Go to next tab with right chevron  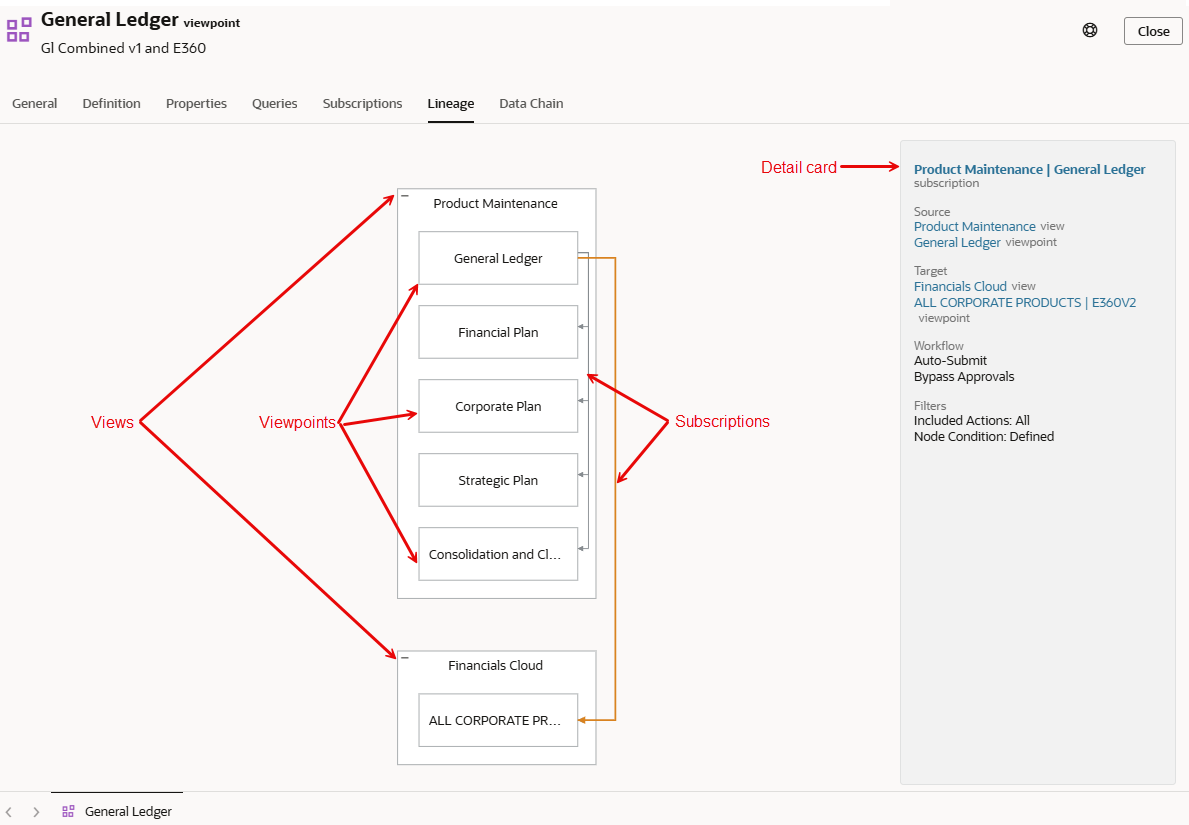tap(36, 812)
